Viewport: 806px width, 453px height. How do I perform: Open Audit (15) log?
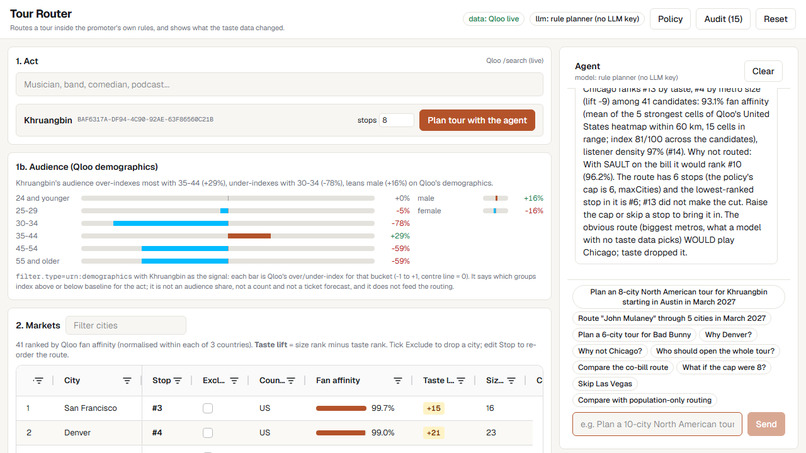tap(723, 19)
